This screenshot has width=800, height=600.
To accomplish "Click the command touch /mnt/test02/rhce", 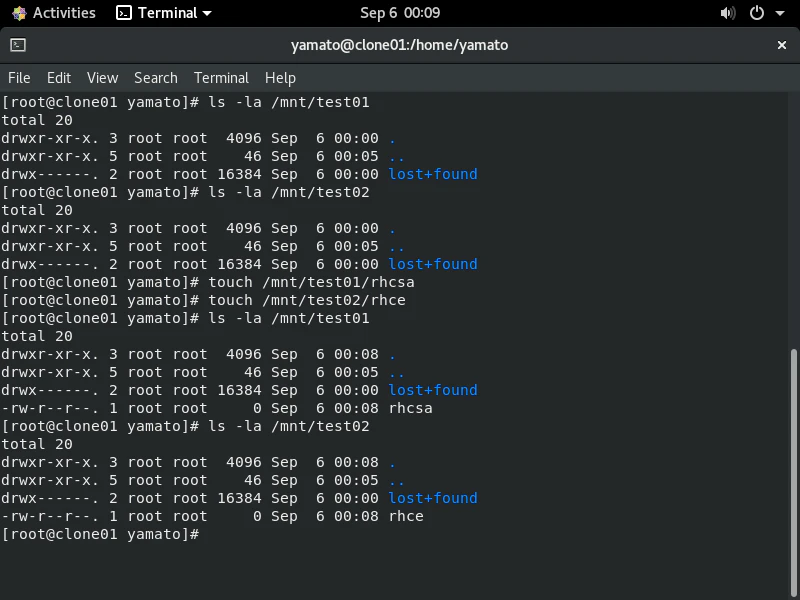I will coord(307,300).
